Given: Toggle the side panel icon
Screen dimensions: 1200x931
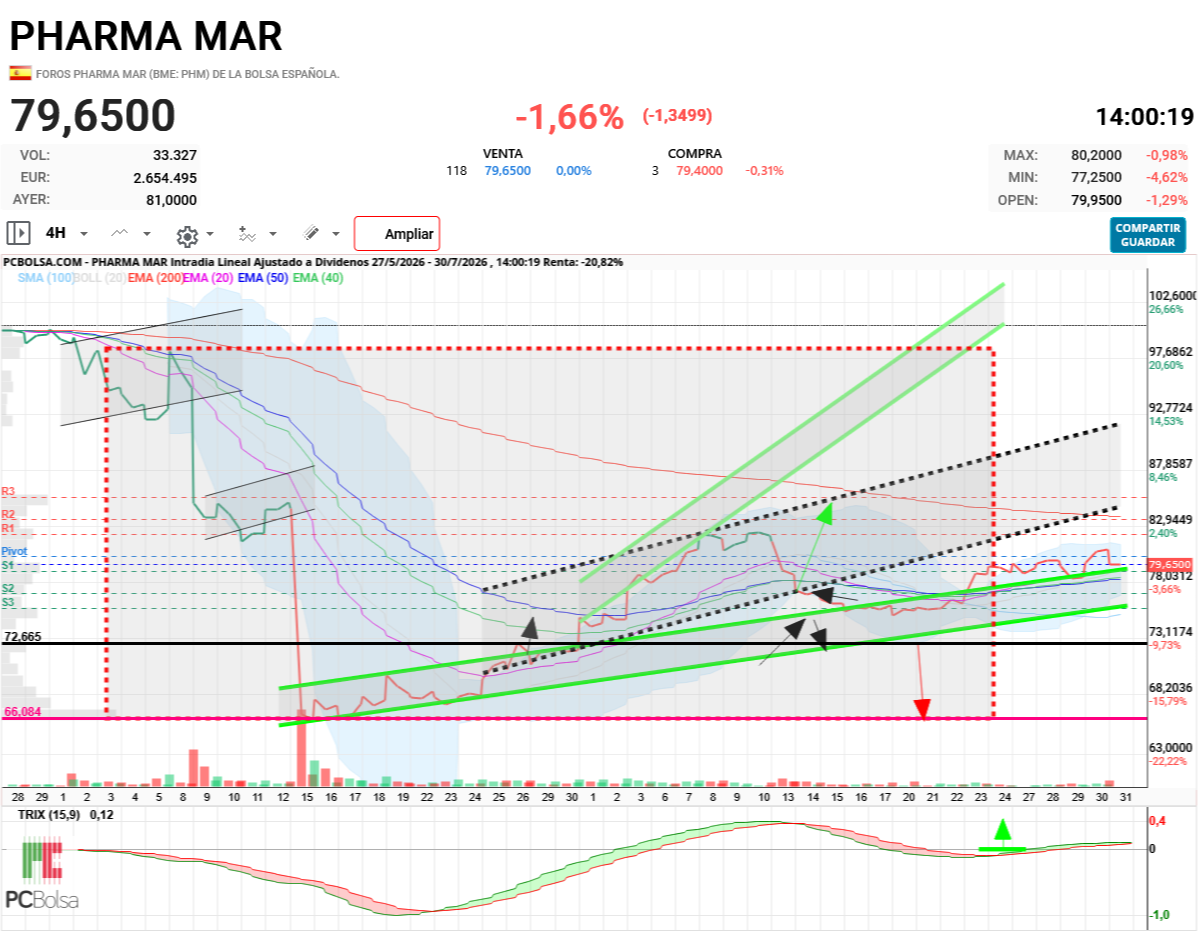Looking at the screenshot, I should (x=18, y=233).
